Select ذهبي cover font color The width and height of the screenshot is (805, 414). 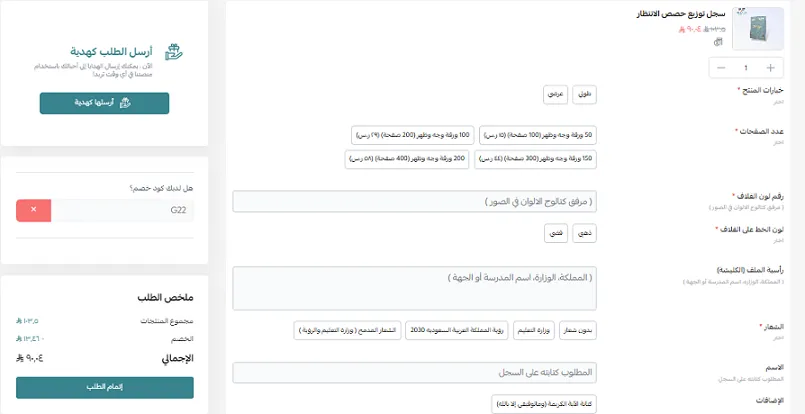(584, 233)
